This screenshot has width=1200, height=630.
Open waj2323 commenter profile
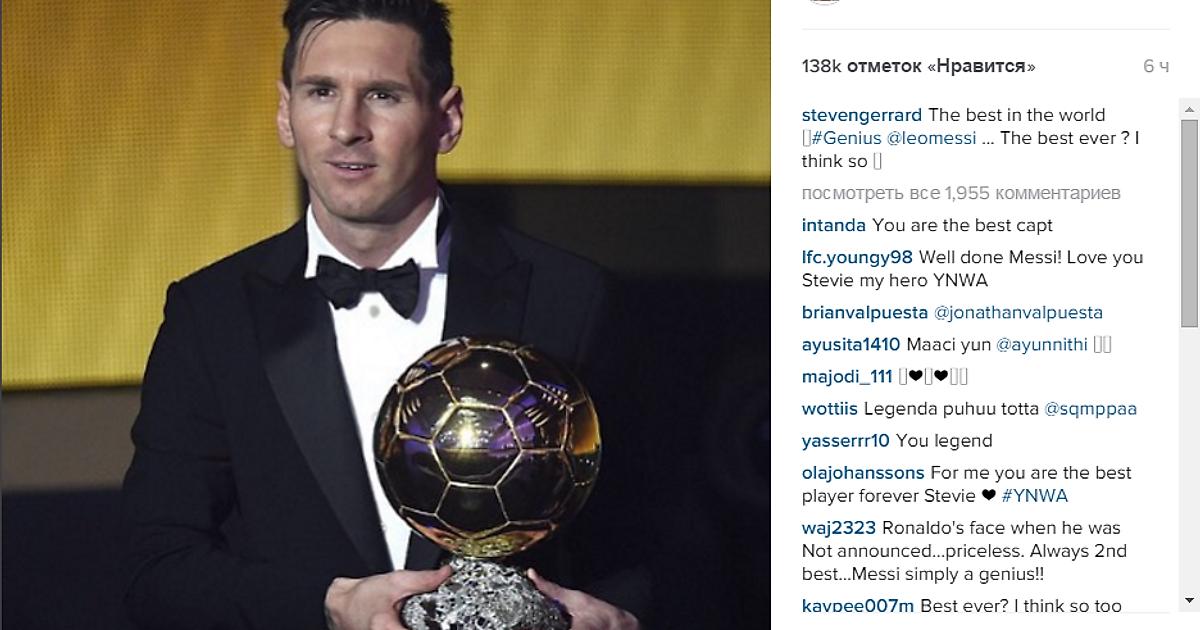836,528
